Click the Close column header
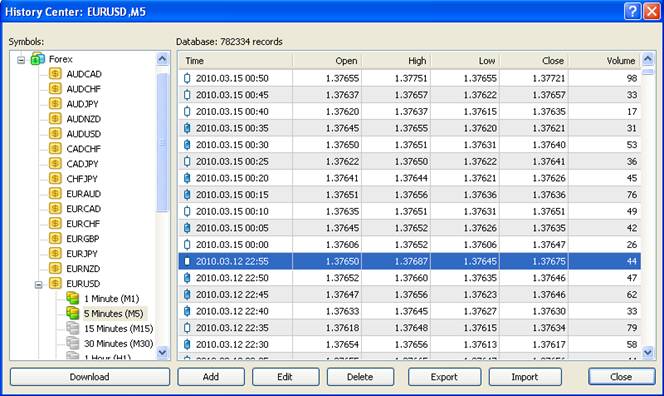 (x=534, y=61)
